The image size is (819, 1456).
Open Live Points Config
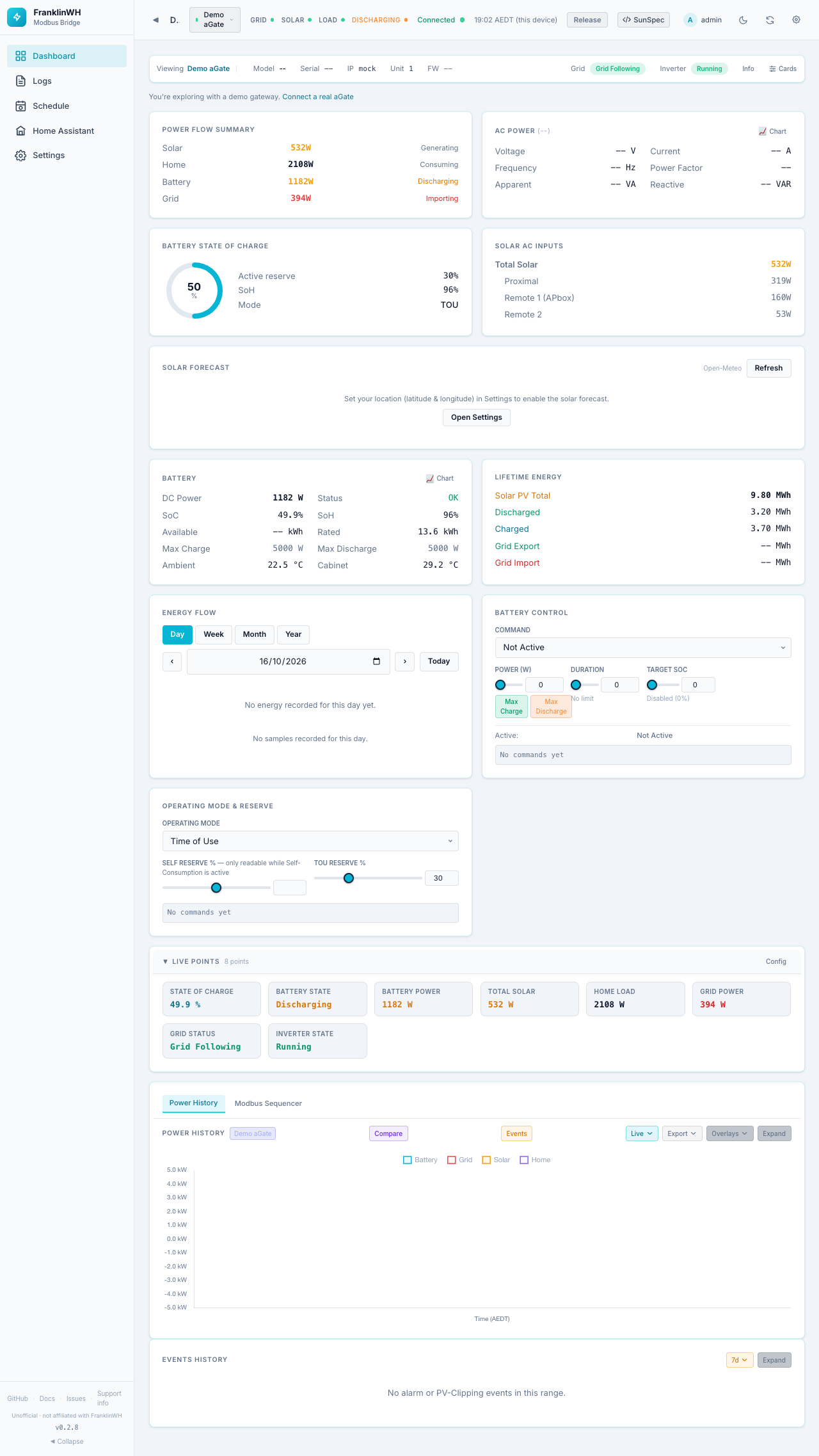[775, 961]
